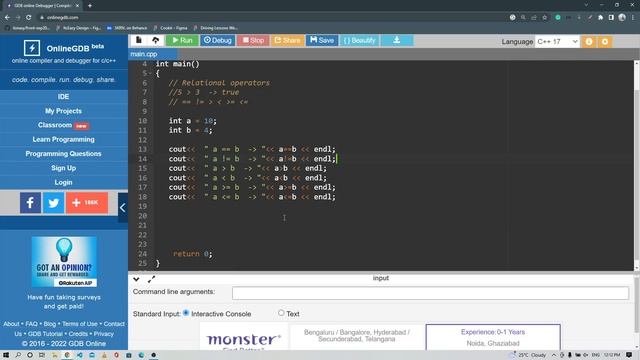Collapse the code fold arrow at line 5
The image size is (640, 360).
tap(150, 73)
